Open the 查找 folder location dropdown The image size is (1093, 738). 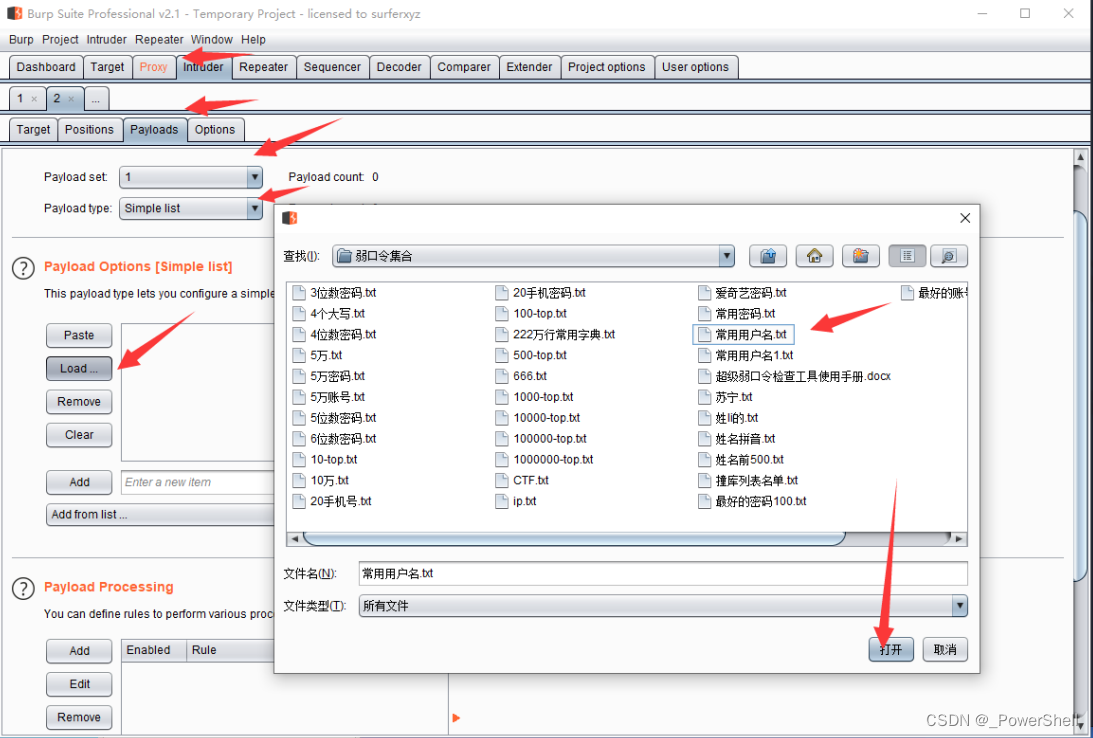pyautogui.click(x=726, y=256)
